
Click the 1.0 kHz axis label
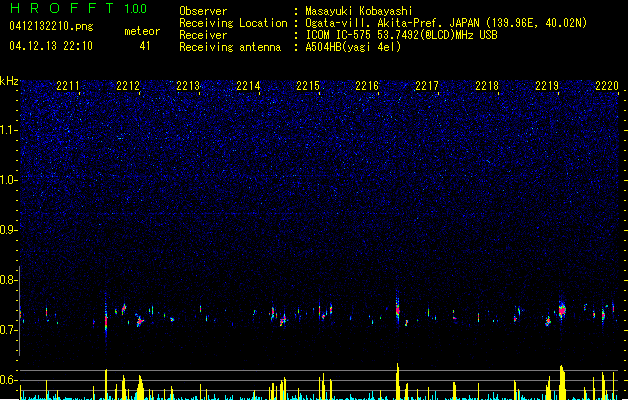pos(9,180)
